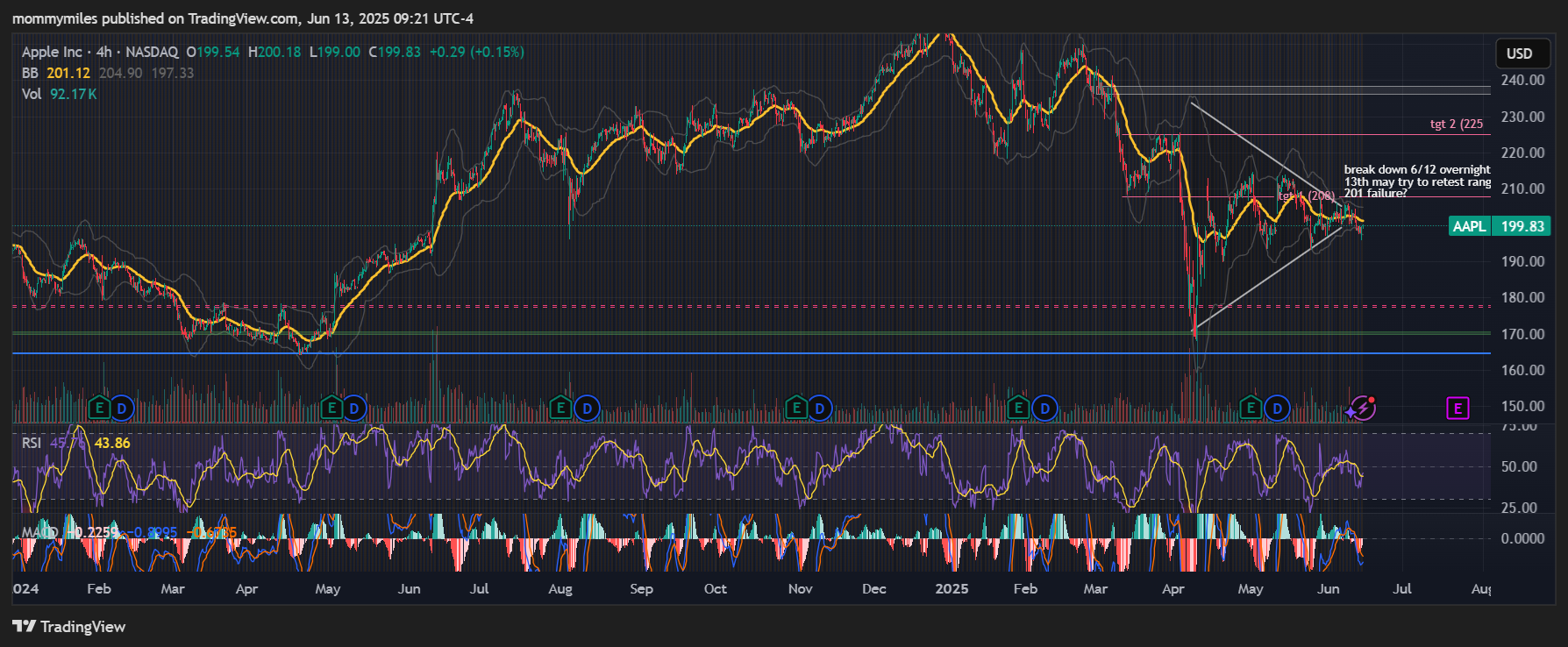Screen dimensions: 1568x647
Task: Click the Oct label on the time axis
Action: pos(716,588)
